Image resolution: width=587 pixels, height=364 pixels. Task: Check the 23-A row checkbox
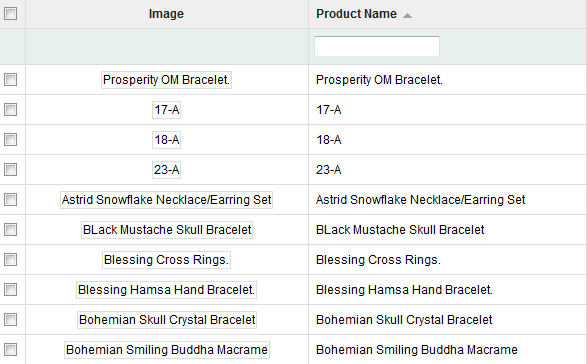click(x=10, y=169)
